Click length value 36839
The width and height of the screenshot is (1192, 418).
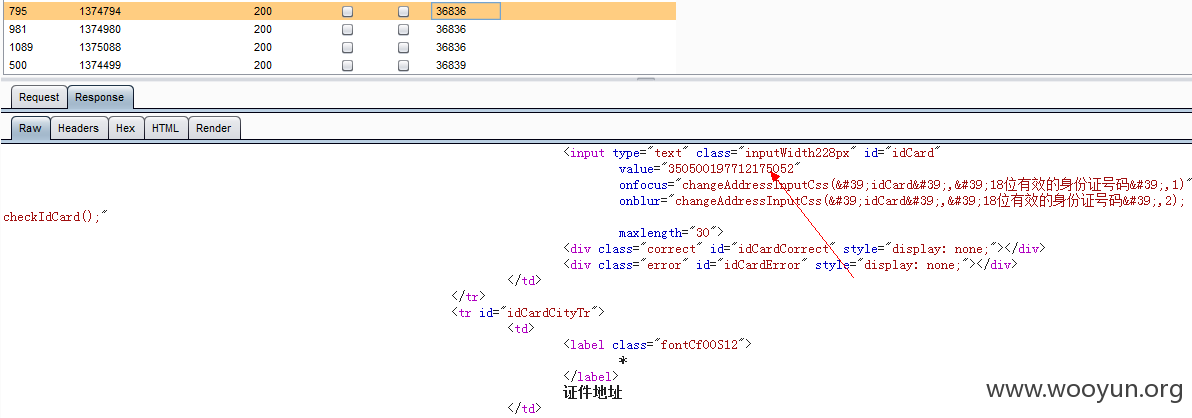tap(451, 65)
